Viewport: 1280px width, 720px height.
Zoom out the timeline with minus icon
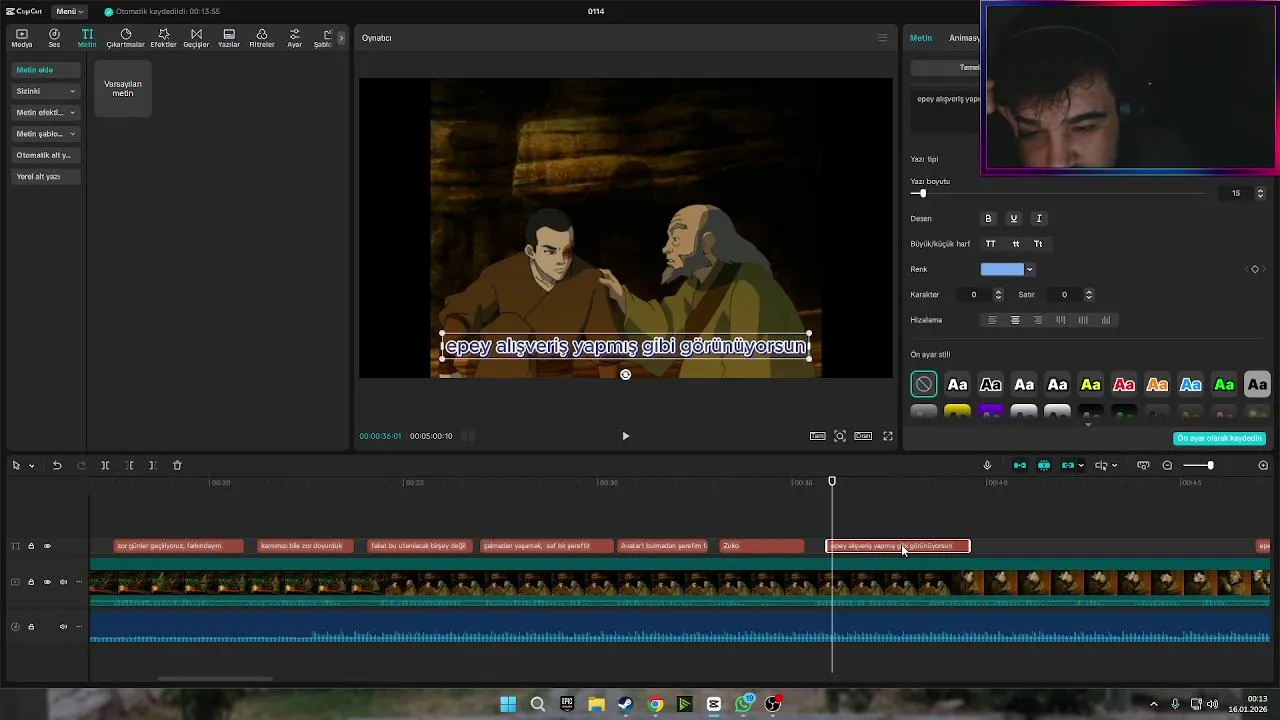pos(1167,465)
